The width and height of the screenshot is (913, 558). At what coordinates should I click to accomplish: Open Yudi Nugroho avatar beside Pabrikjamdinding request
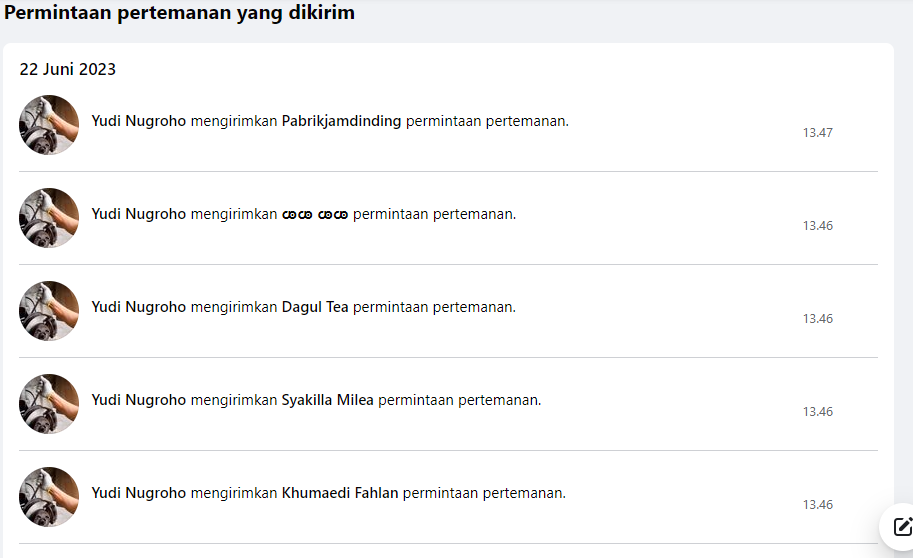pyautogui.click(x=49, y=125)
